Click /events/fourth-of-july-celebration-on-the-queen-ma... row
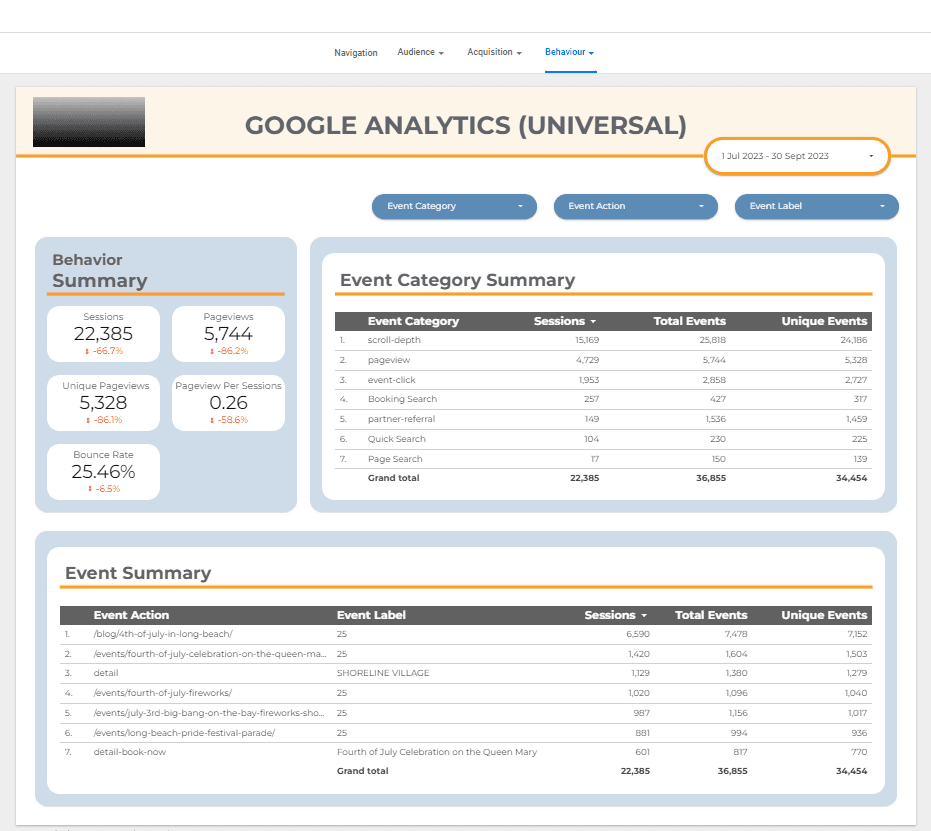 click(466, 654)
